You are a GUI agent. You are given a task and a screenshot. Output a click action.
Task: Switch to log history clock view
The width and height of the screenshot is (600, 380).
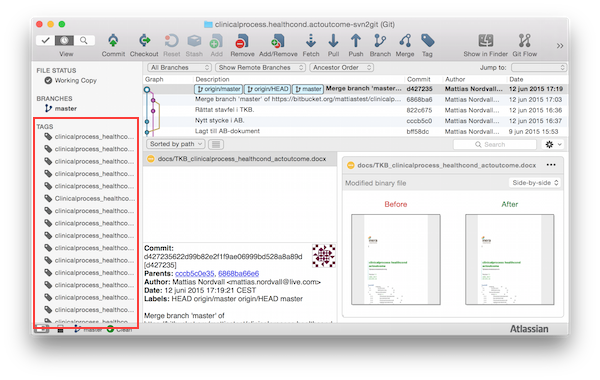[x=64, y=40]
